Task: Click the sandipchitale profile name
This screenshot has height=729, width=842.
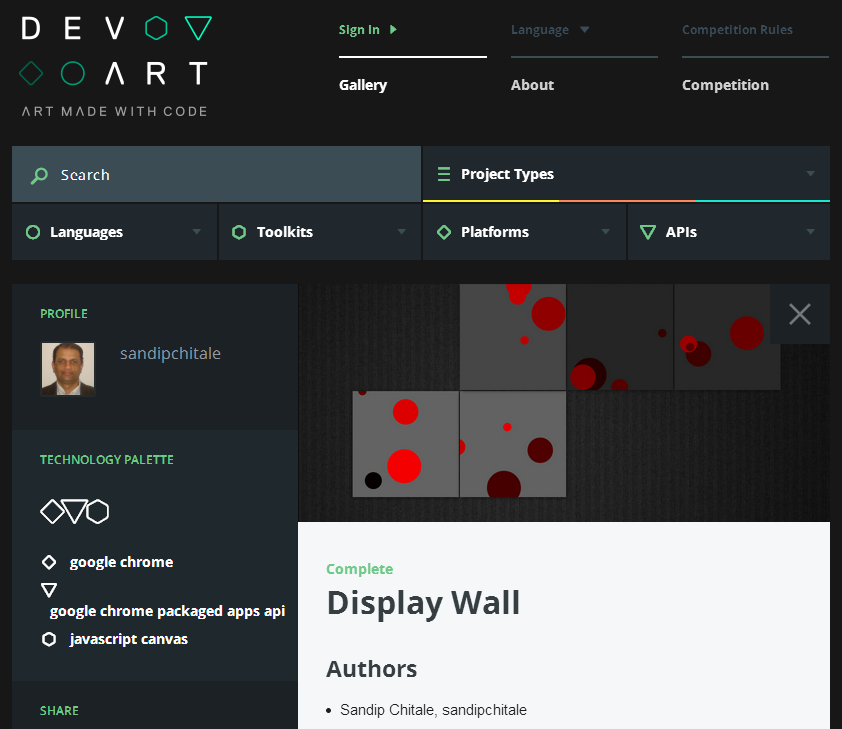Action: pos(170,353)
